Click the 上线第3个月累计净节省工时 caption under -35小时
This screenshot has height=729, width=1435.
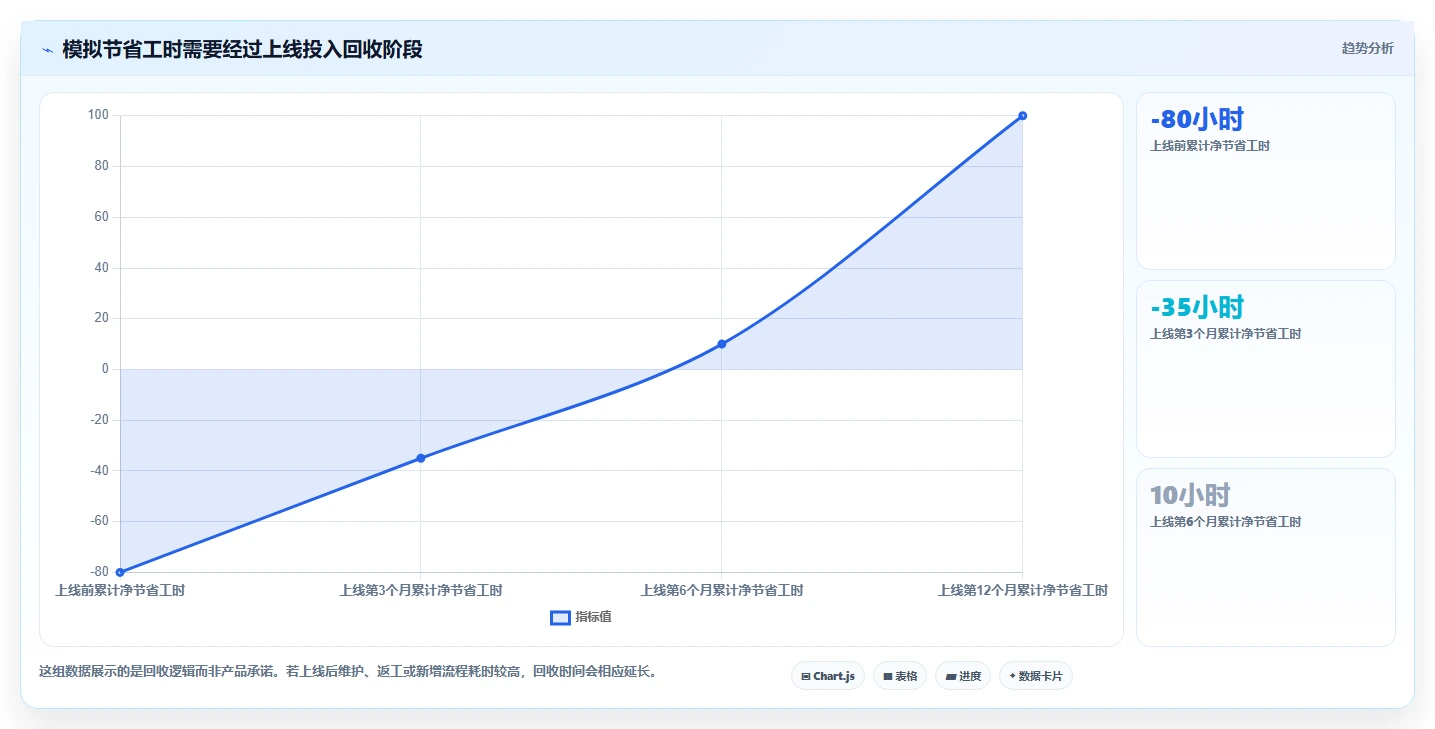(1226, 334)
